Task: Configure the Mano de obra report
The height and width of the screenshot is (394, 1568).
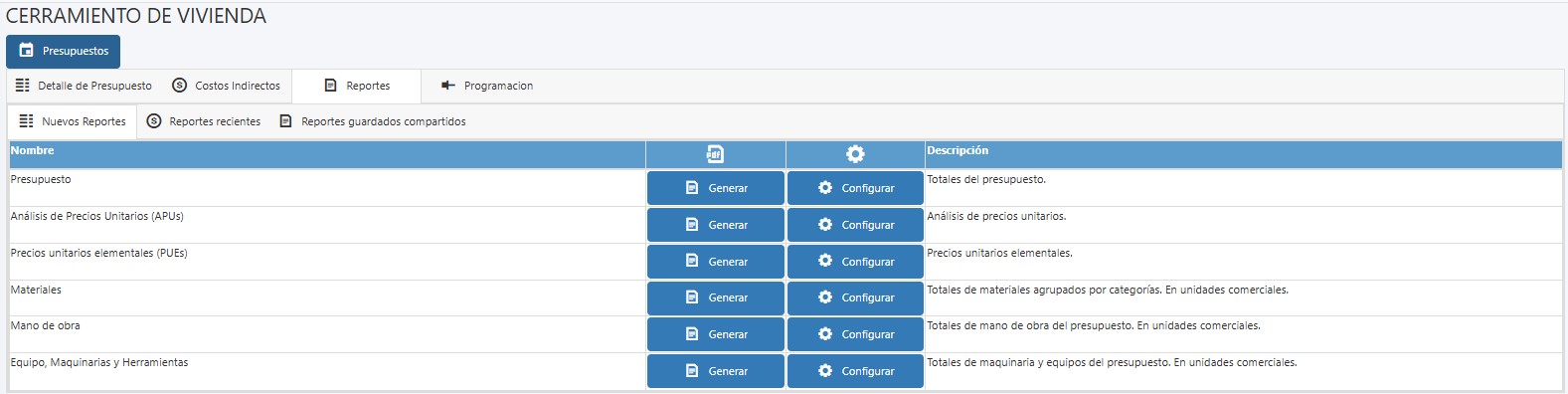Action: (x=855, y=334)
